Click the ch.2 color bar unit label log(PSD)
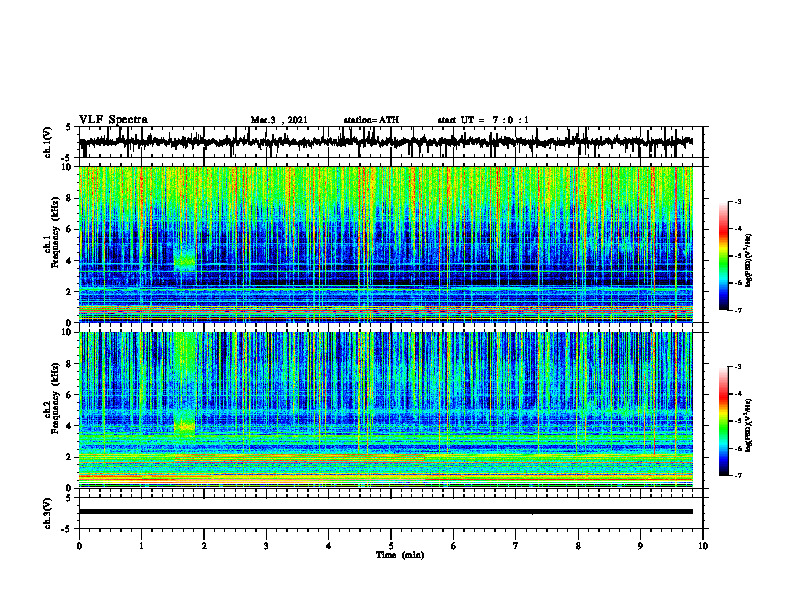The image size is (792, 612). [749, 425]
